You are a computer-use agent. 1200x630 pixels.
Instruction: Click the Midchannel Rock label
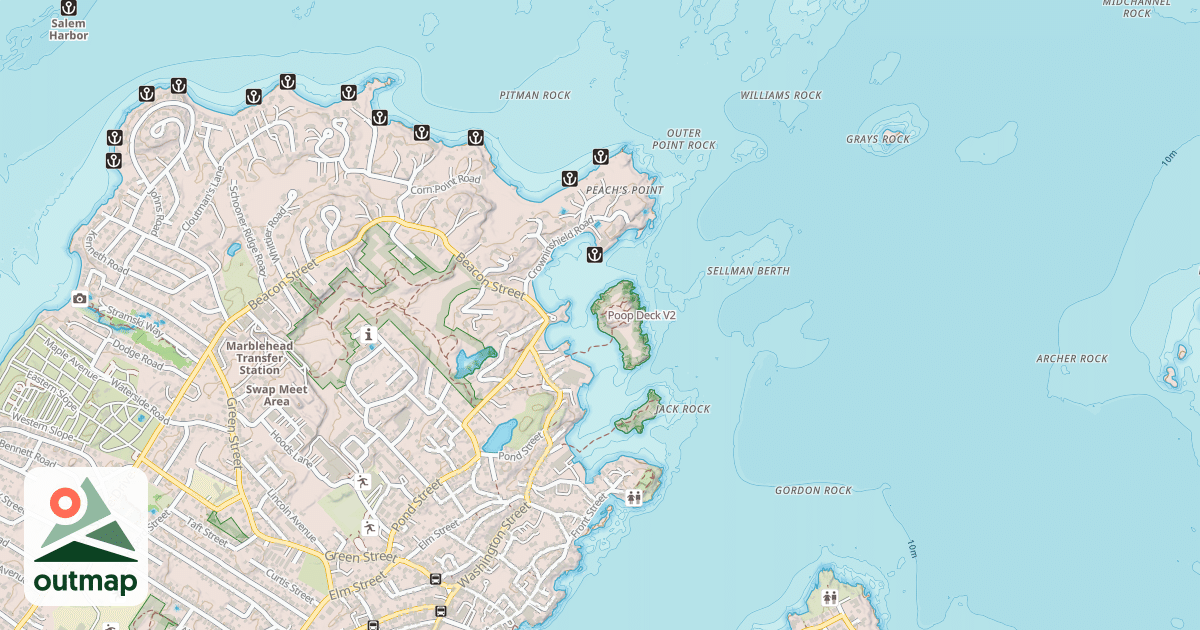coord(1137,8)
